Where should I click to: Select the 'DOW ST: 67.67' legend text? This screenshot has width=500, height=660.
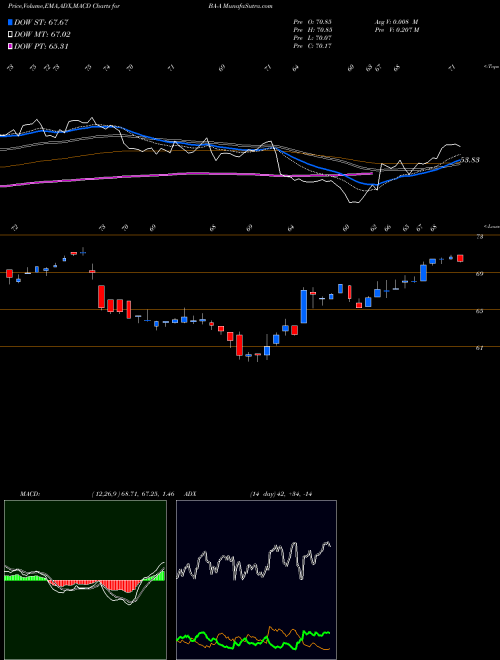[41, 22]
